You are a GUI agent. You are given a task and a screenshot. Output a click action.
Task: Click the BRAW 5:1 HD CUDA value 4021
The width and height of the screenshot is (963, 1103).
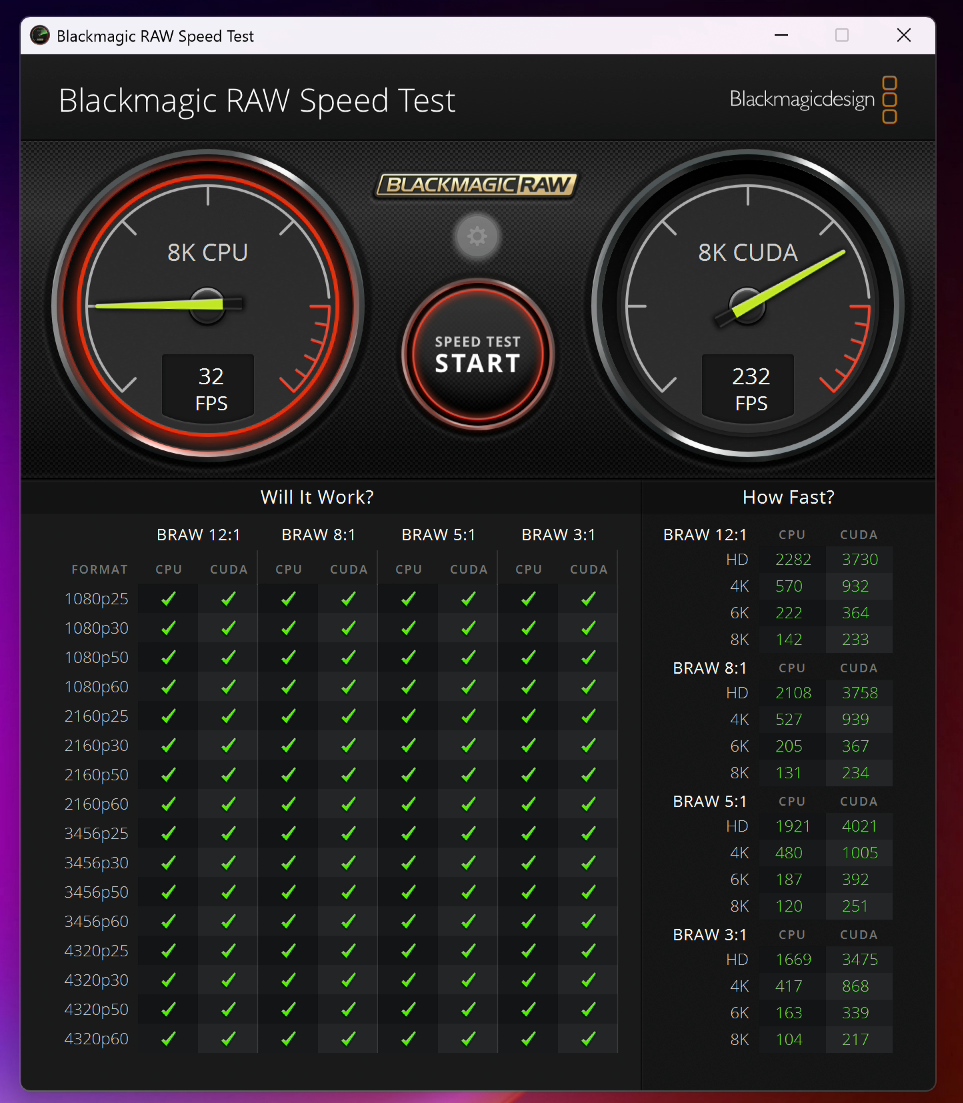coord(860,827)
